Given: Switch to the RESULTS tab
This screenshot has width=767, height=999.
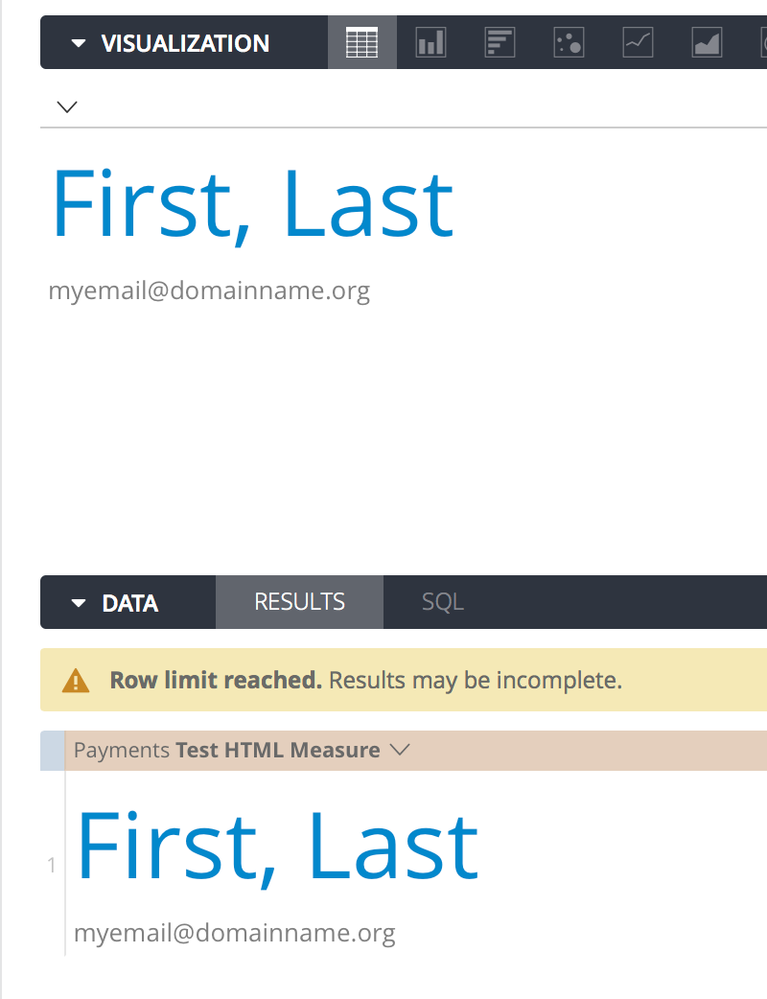Looking at the screenshot, I should pyautogui.click(x=299, y=602).
